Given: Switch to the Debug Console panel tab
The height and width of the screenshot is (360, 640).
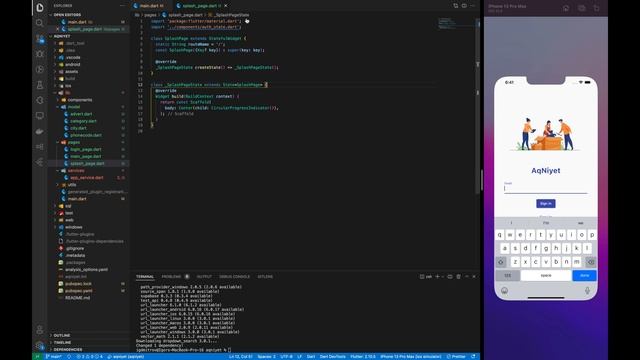Looking at the screenshot, I should [x=234, y=276].
